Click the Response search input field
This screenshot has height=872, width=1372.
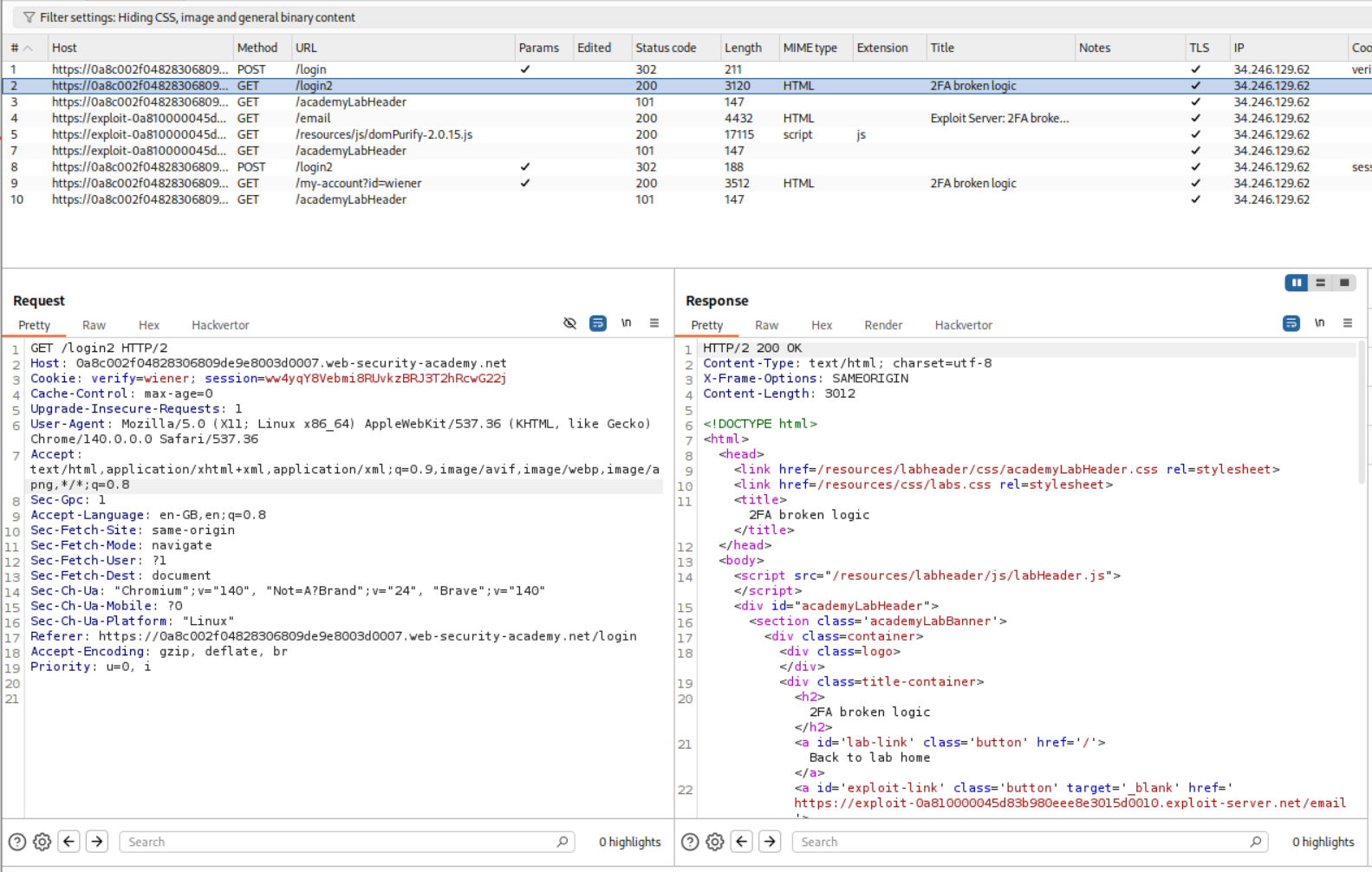[1023, 842]
